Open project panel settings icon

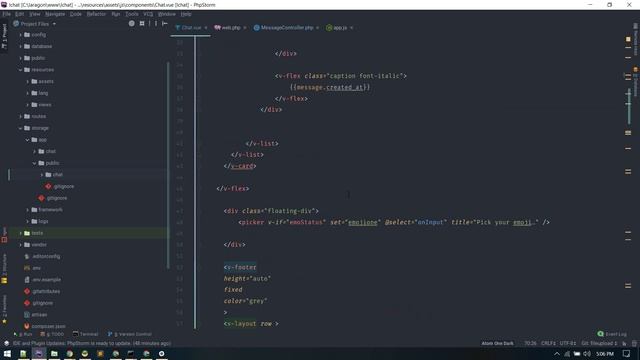coord(156,24)
